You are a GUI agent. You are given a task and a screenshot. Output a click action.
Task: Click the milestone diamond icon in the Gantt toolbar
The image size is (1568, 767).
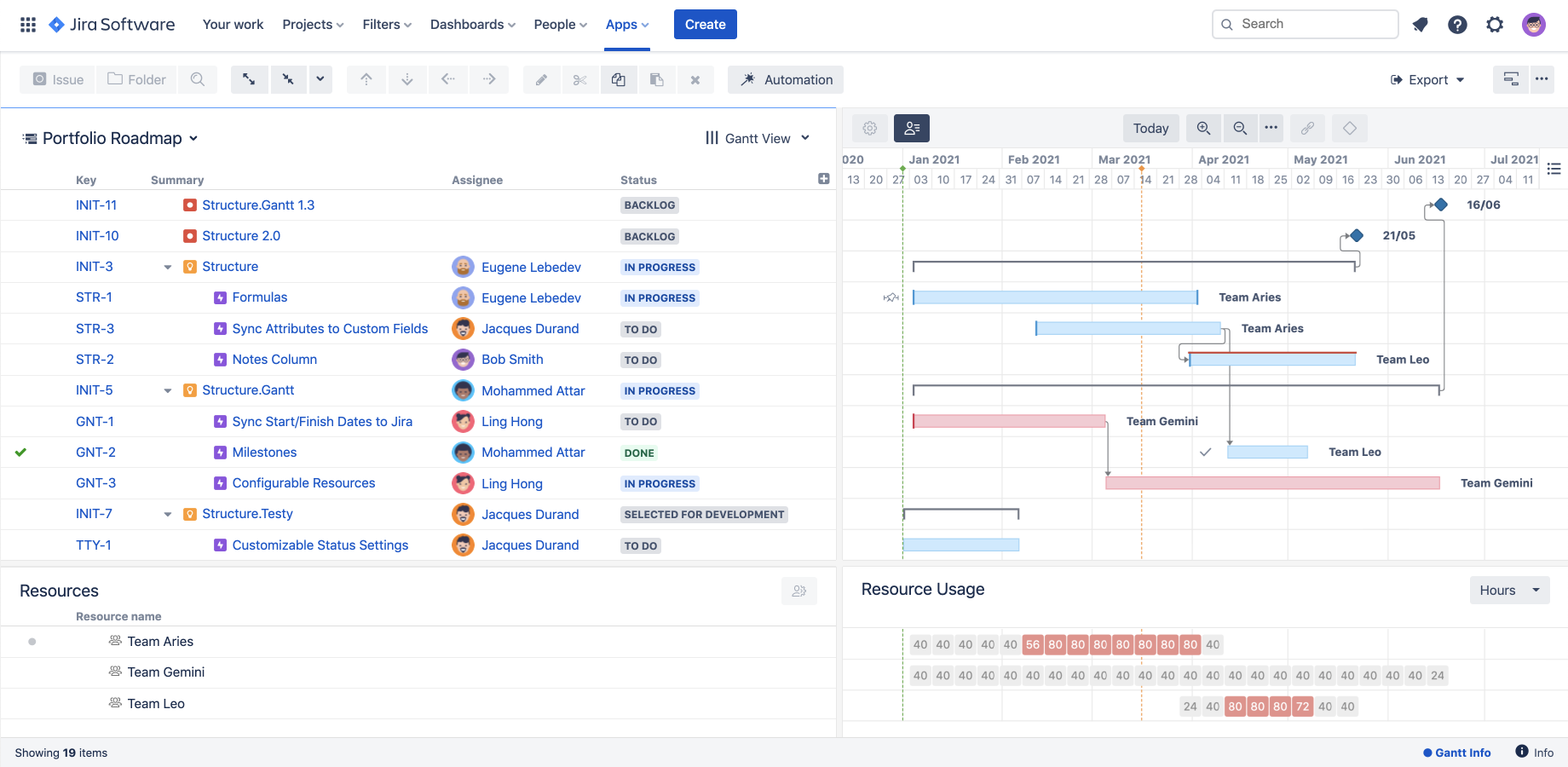1350,128
